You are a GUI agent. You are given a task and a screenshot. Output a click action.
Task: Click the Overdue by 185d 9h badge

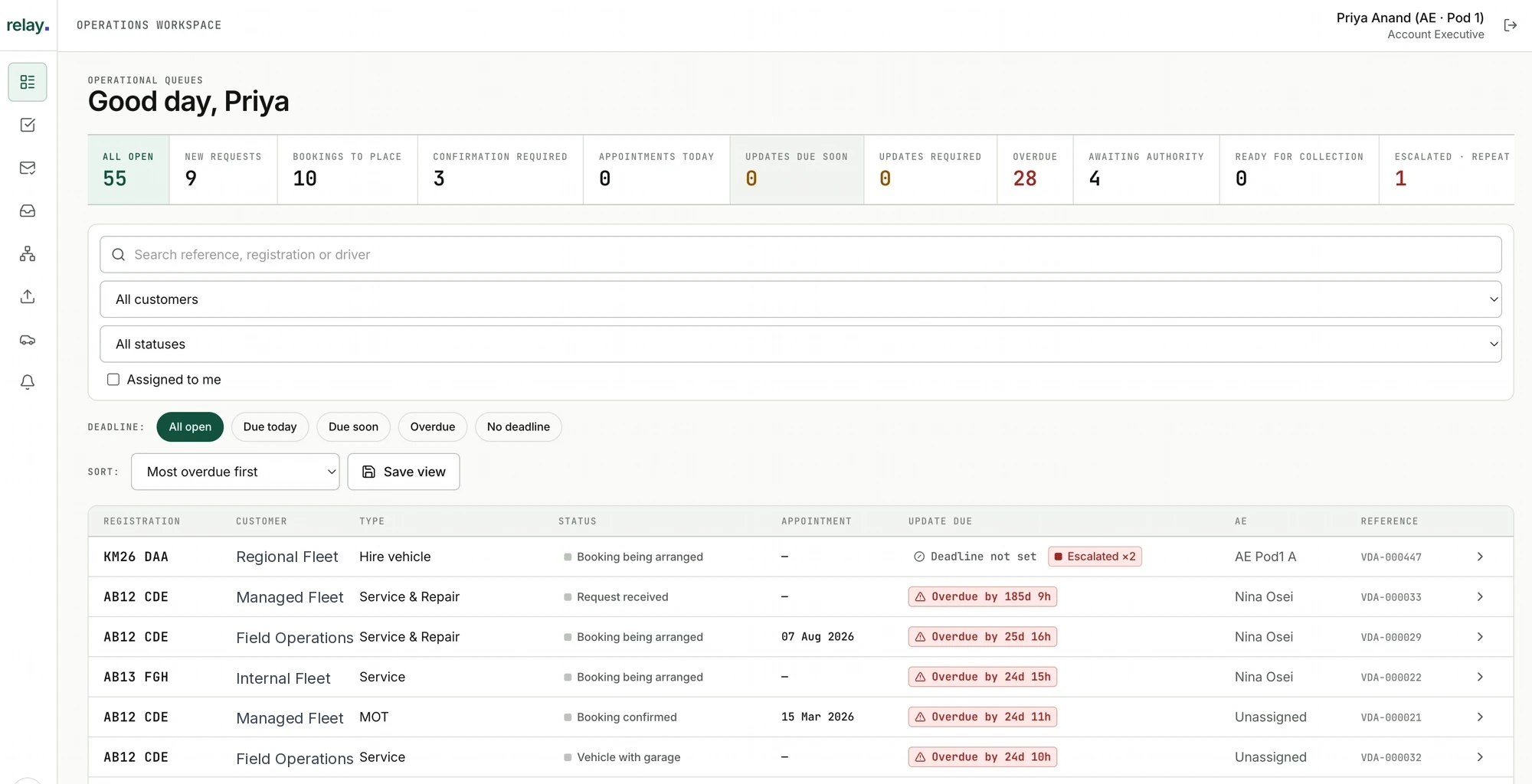(983, 596)
